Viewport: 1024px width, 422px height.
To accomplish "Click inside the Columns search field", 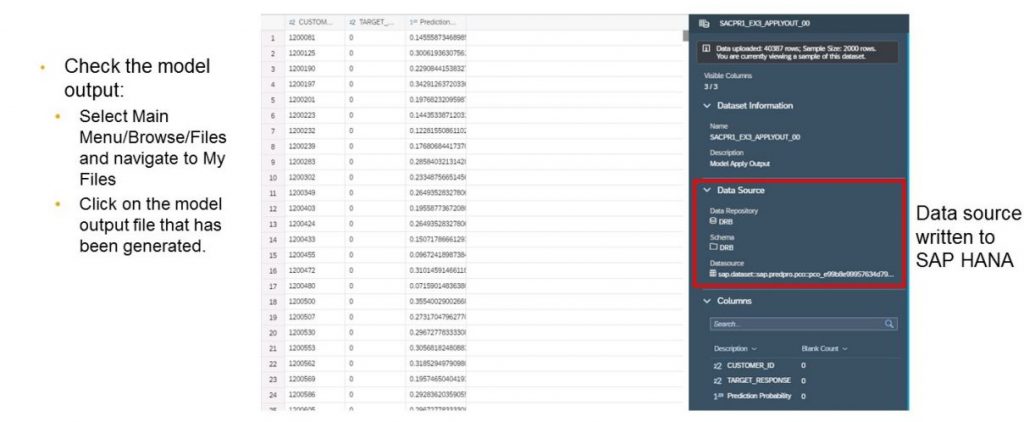I will [795, 324].
